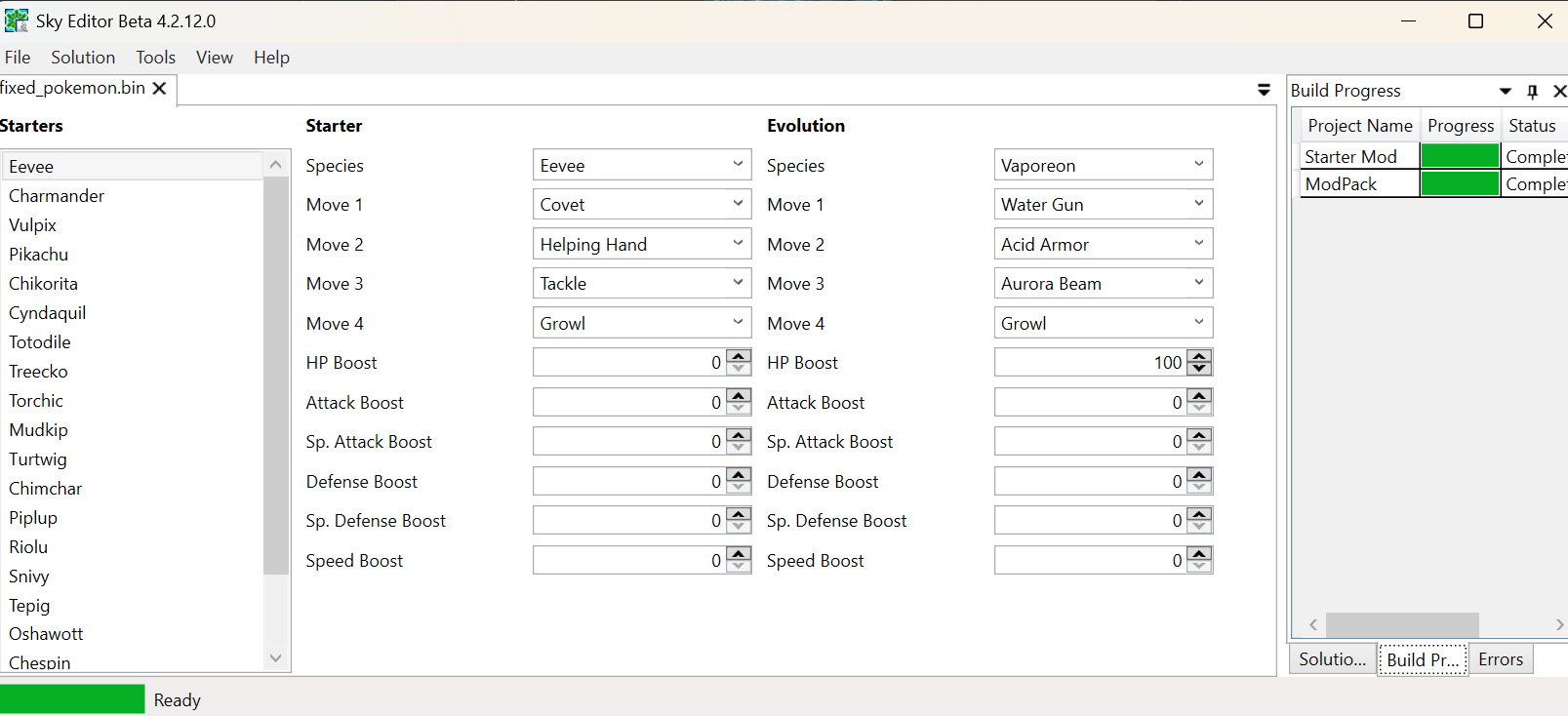Screen dimensions: 1568x716
Task: Open the Evolution Move 1 Water Gun dropdown
Action: pos(1199,204)
